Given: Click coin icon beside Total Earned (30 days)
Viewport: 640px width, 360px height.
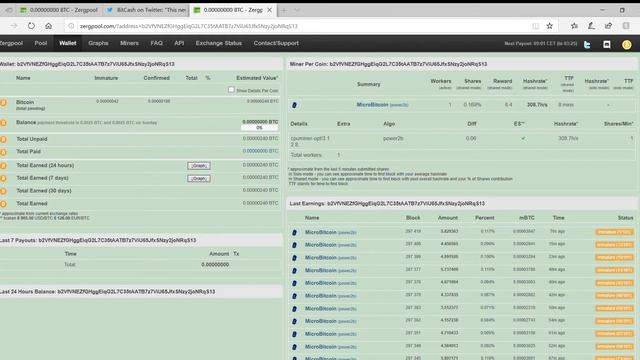Looking at the screenshot, I should 3,191.
